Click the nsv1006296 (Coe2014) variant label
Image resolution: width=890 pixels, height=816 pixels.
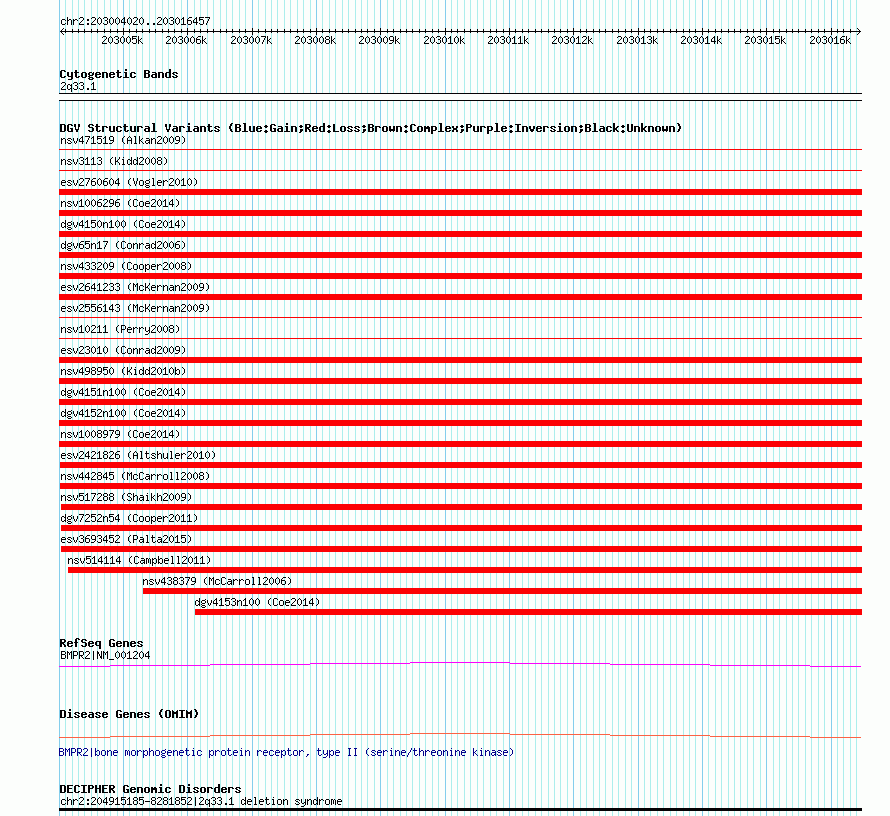click(120, 203)
